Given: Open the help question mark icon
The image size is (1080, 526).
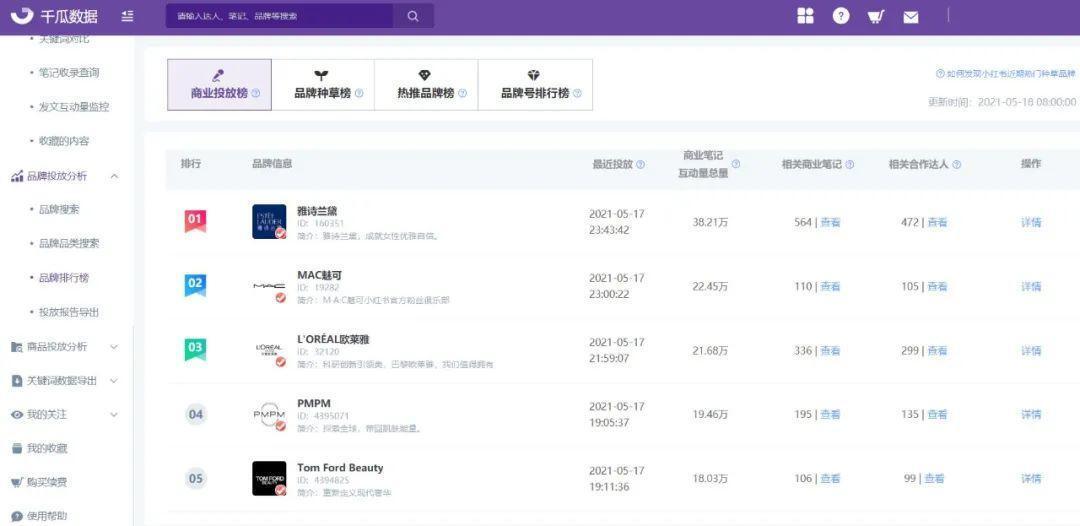Looking at the screenshot, I should pos(840,16).
